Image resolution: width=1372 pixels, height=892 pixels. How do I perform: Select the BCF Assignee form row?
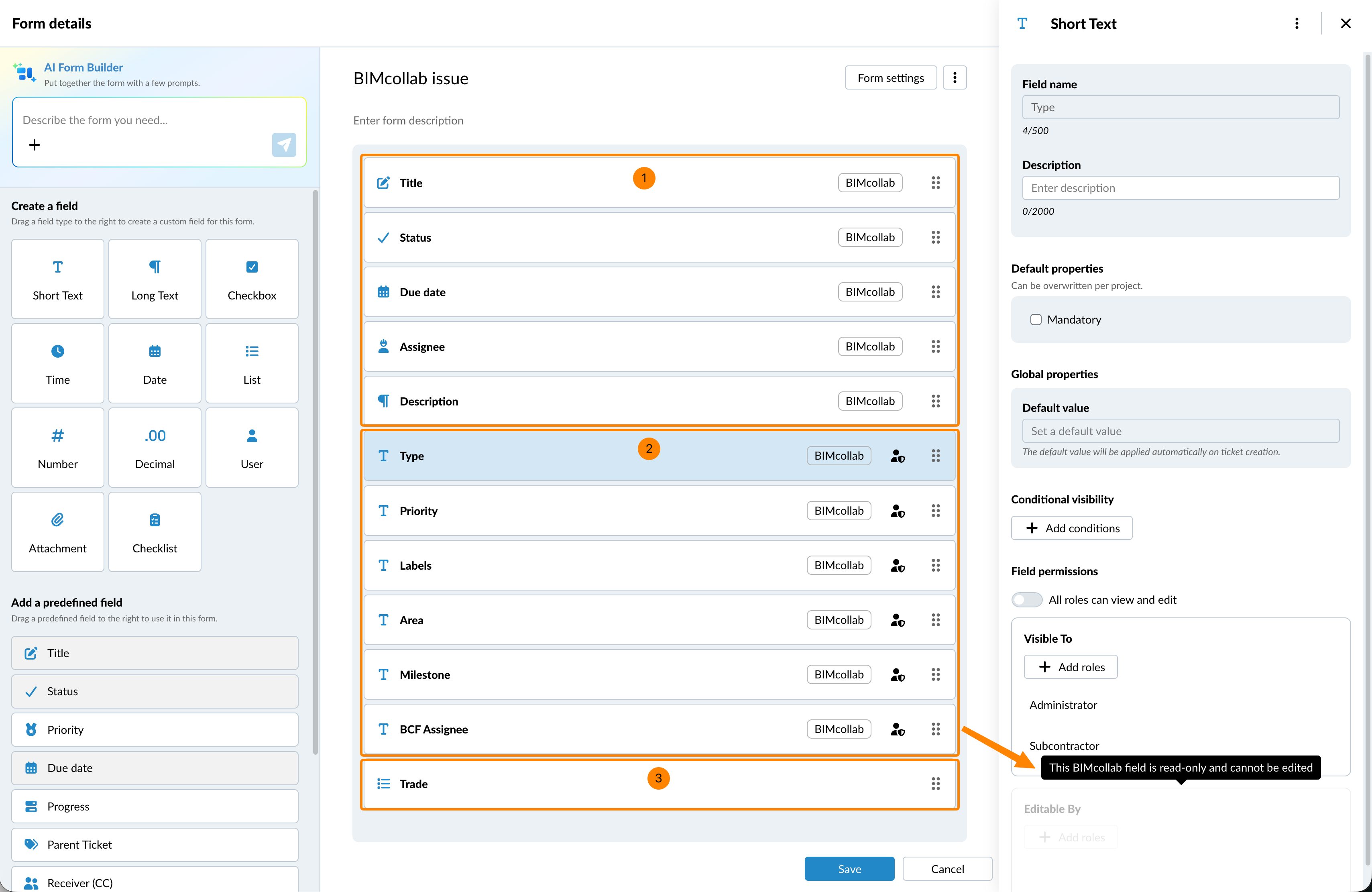660,729
